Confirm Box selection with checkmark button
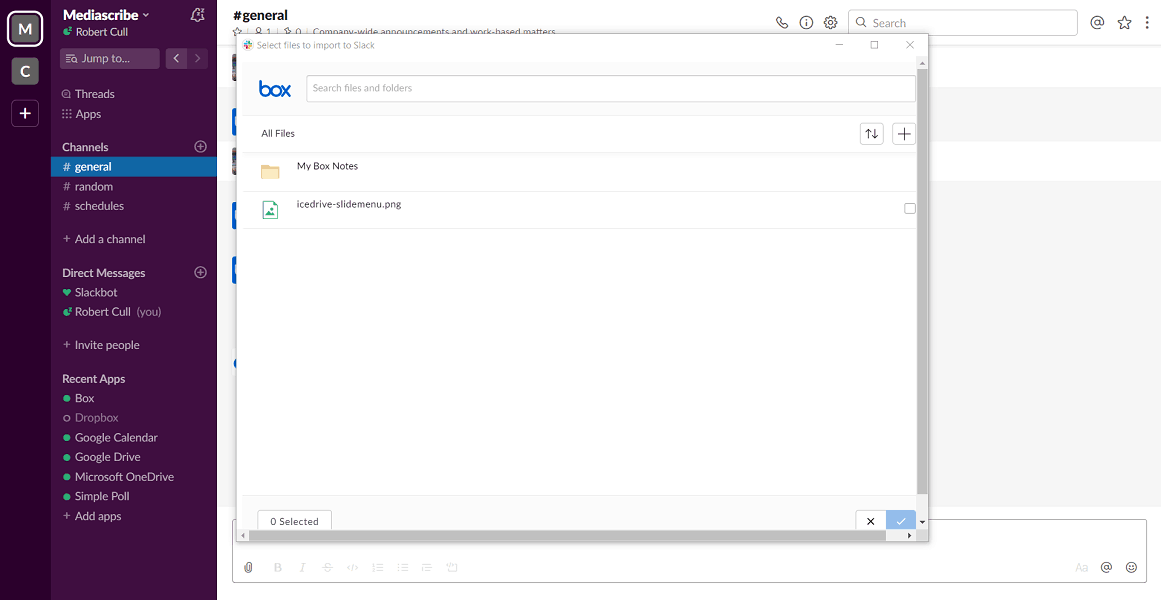The width and height of the screenshot is (1161, 600). pos(901,521)
